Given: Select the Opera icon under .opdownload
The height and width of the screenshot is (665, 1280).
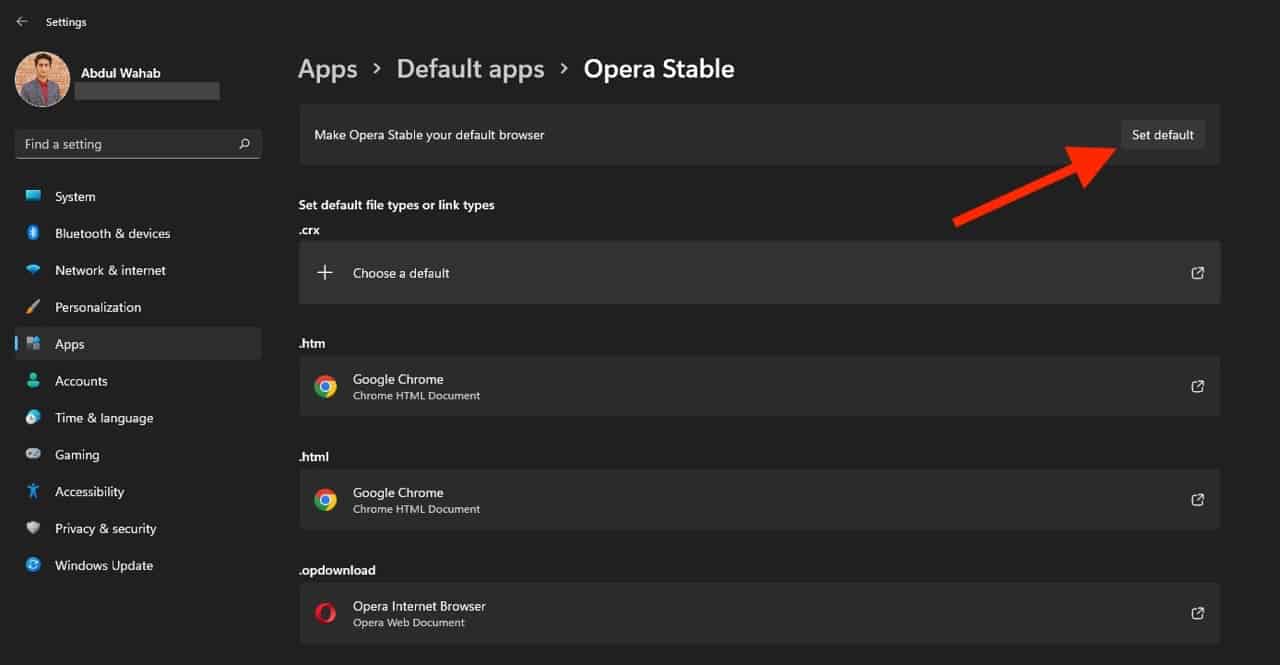Looking at the screenshot, I should point(325,613).
